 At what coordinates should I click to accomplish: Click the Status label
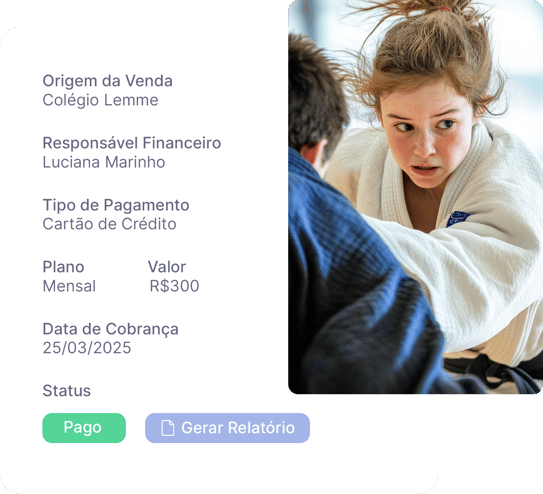(x=66, y=391)
